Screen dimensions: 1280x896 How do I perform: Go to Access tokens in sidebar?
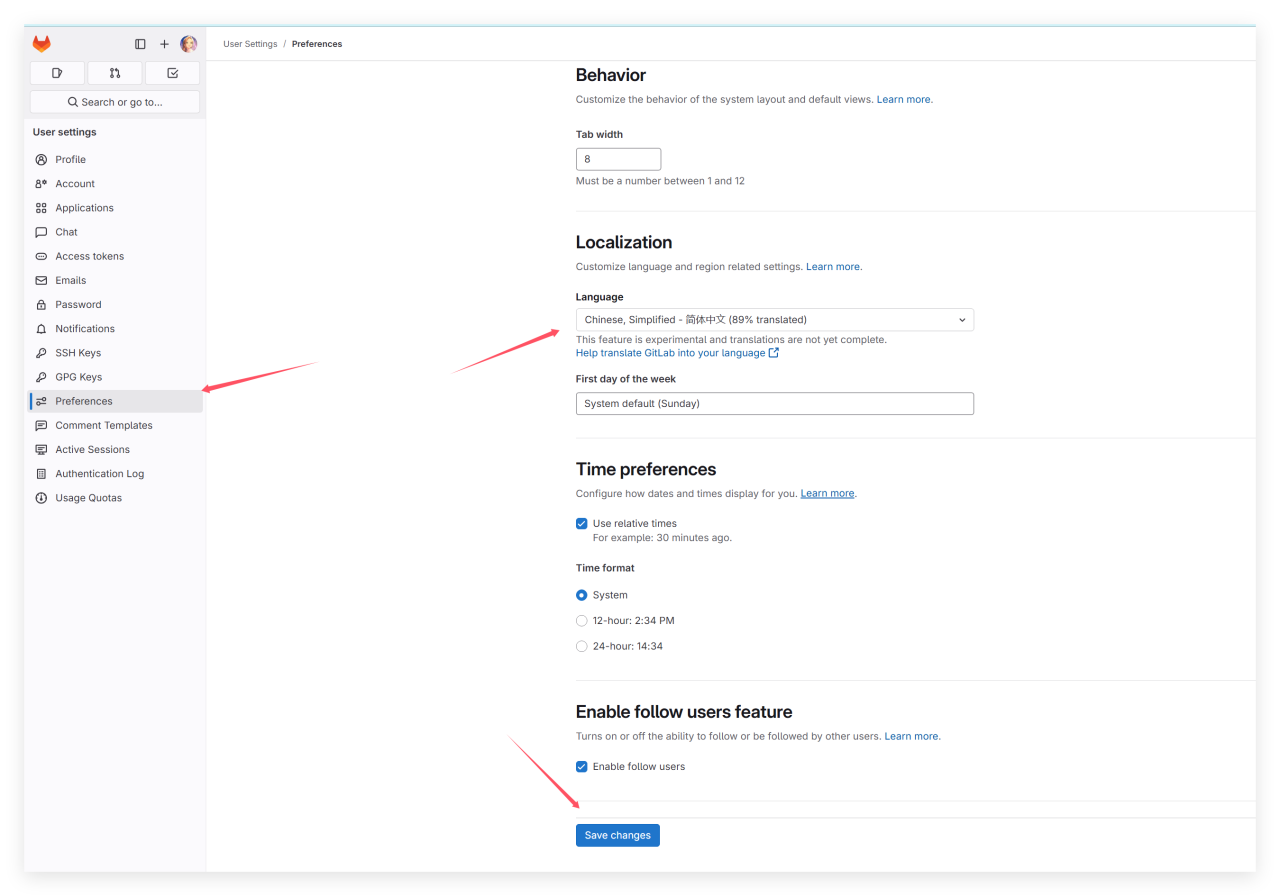(116, 256)
